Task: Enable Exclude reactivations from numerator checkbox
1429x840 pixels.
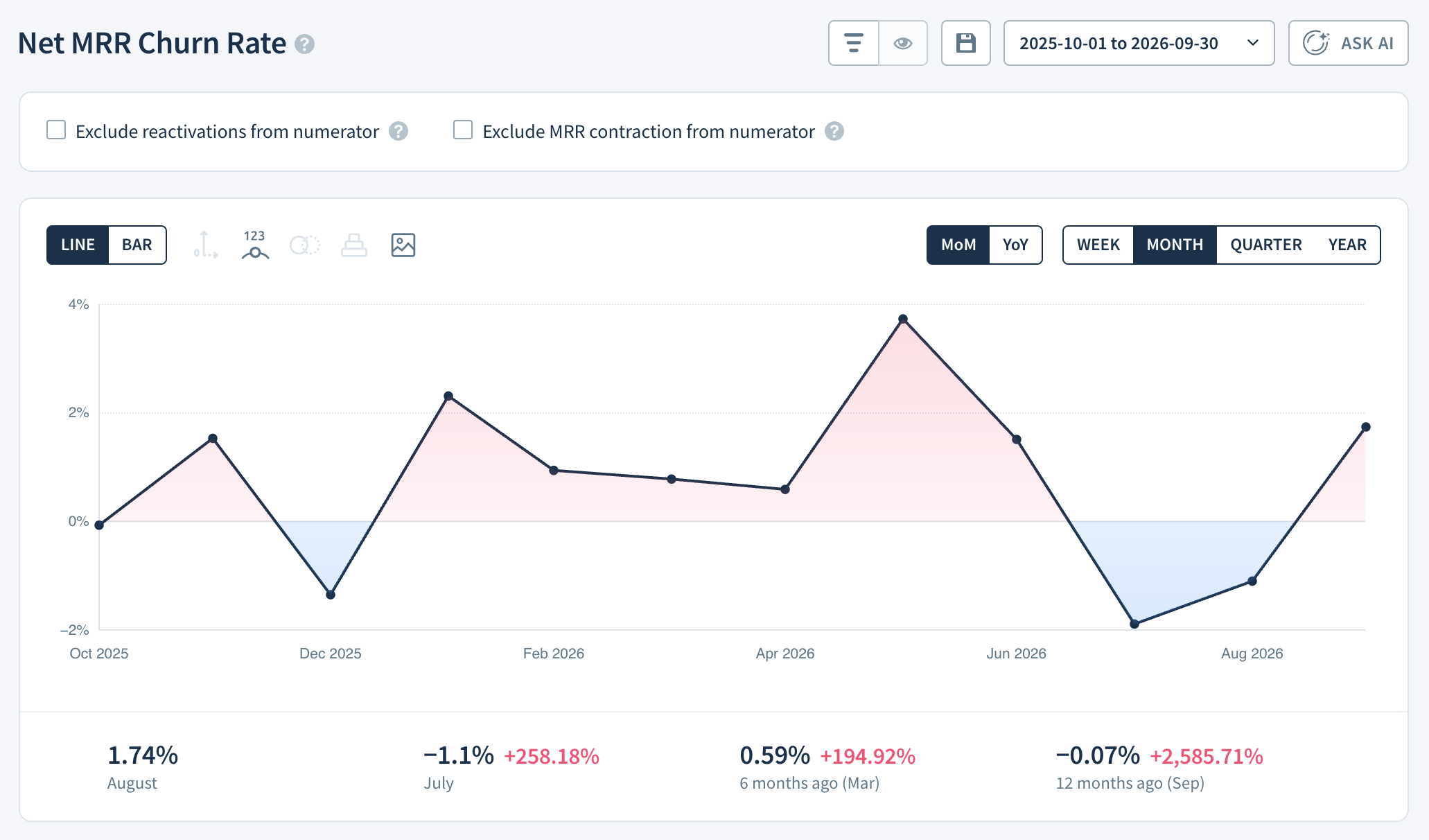Action: tap(56, 130)
